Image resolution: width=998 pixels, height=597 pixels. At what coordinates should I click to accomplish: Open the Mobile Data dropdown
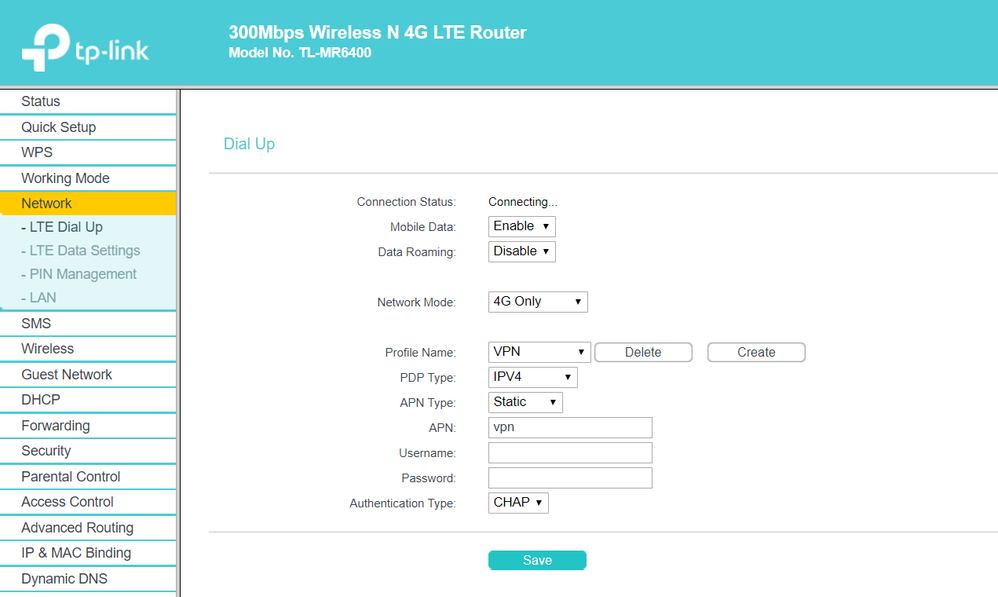(521, 226)
